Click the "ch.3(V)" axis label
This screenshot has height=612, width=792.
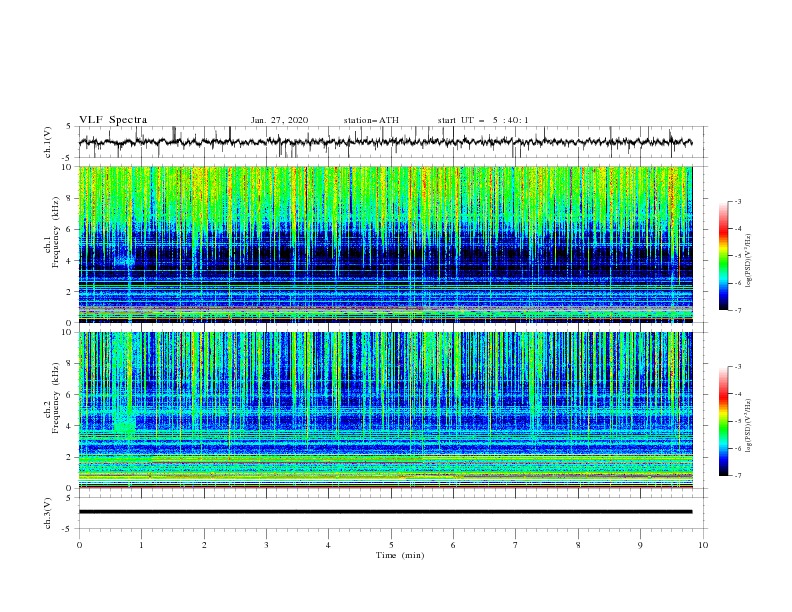[48, 513]
